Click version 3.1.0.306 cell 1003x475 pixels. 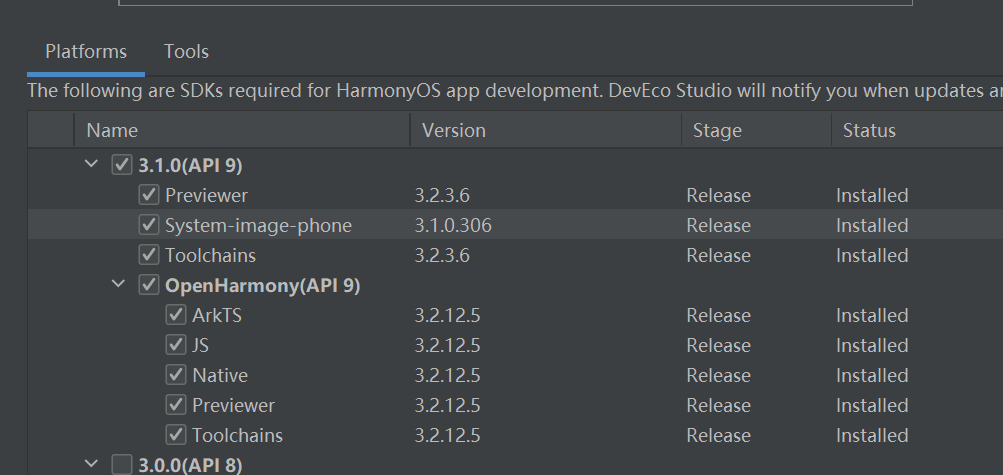pyautogui.click(x=453, y=225)
